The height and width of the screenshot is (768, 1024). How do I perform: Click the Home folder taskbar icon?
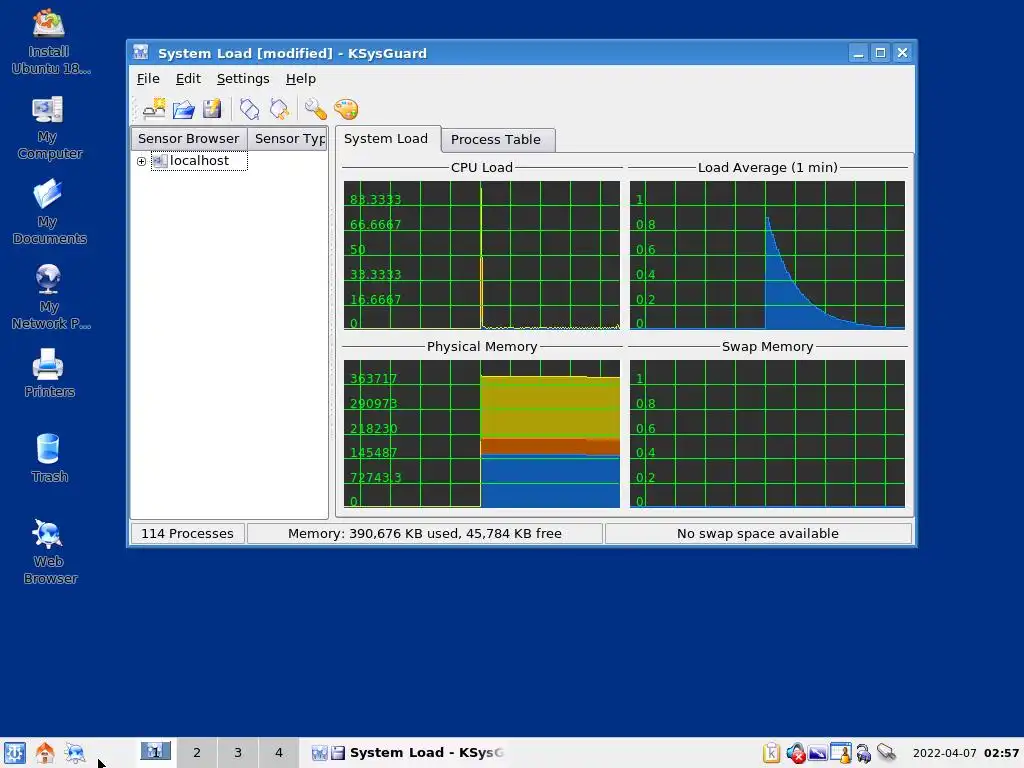(x=45, y=753)
